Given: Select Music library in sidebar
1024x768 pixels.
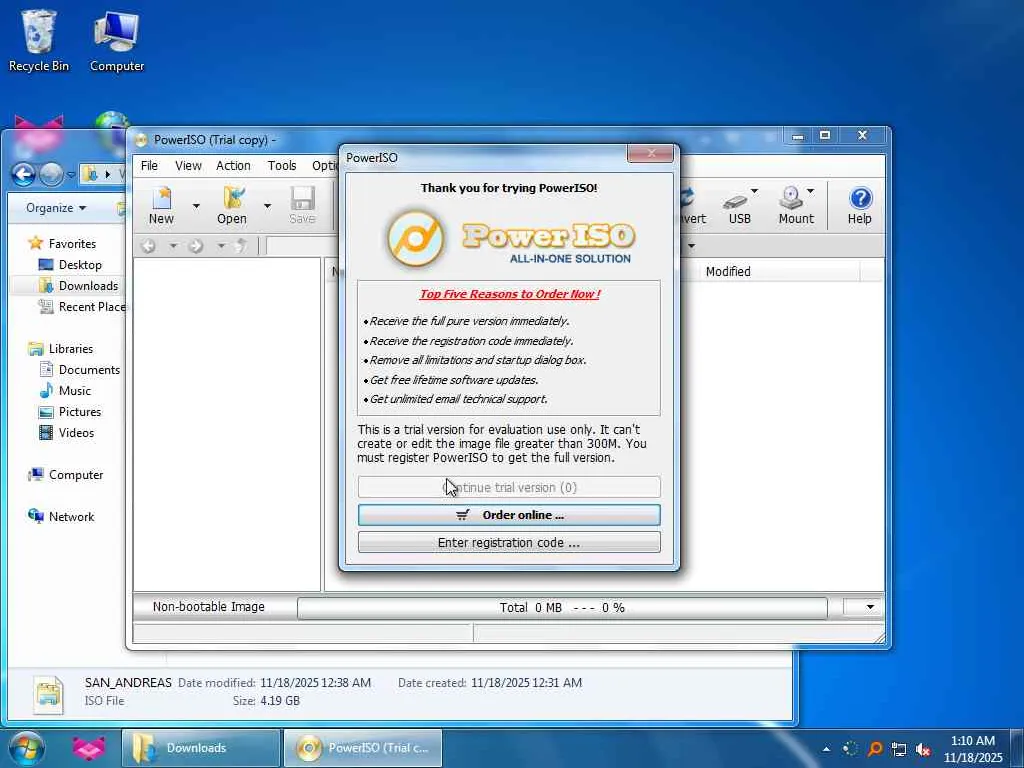Looking at the screenshot, I should click(x=74, y=391).
